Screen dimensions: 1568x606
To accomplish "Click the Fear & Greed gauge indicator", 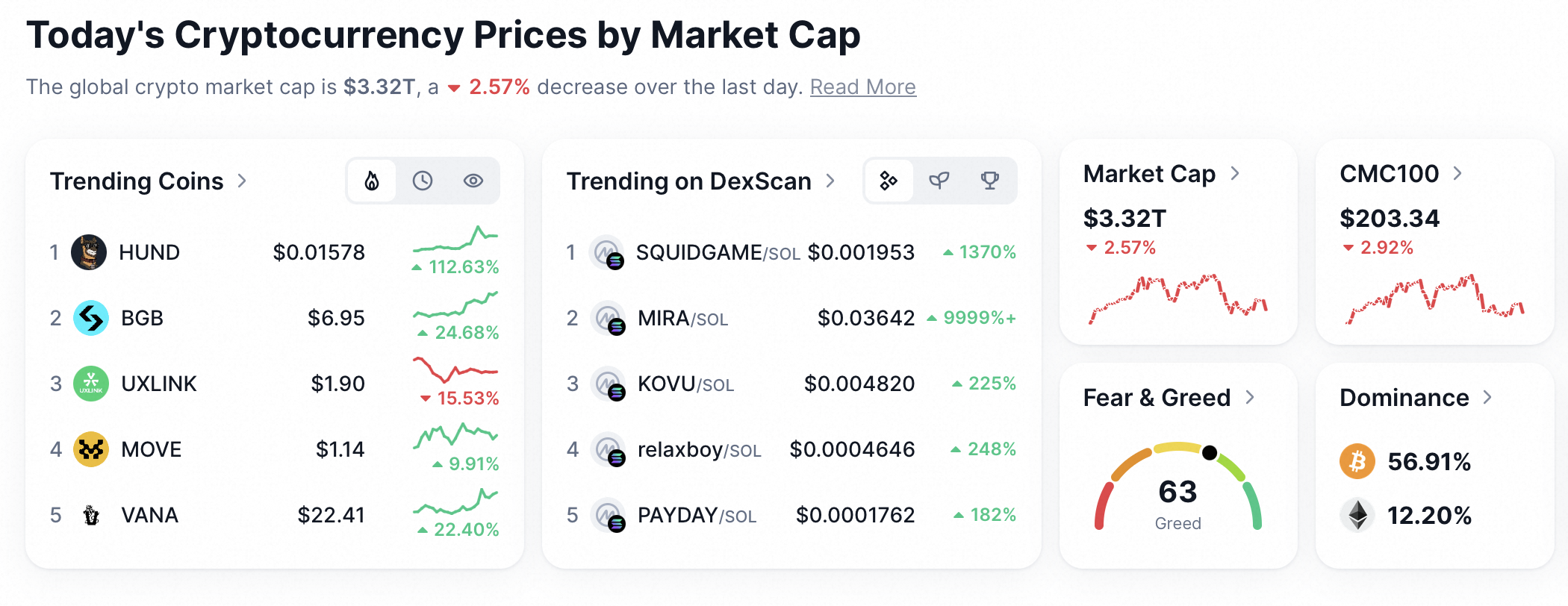I will coord(1210,452).
